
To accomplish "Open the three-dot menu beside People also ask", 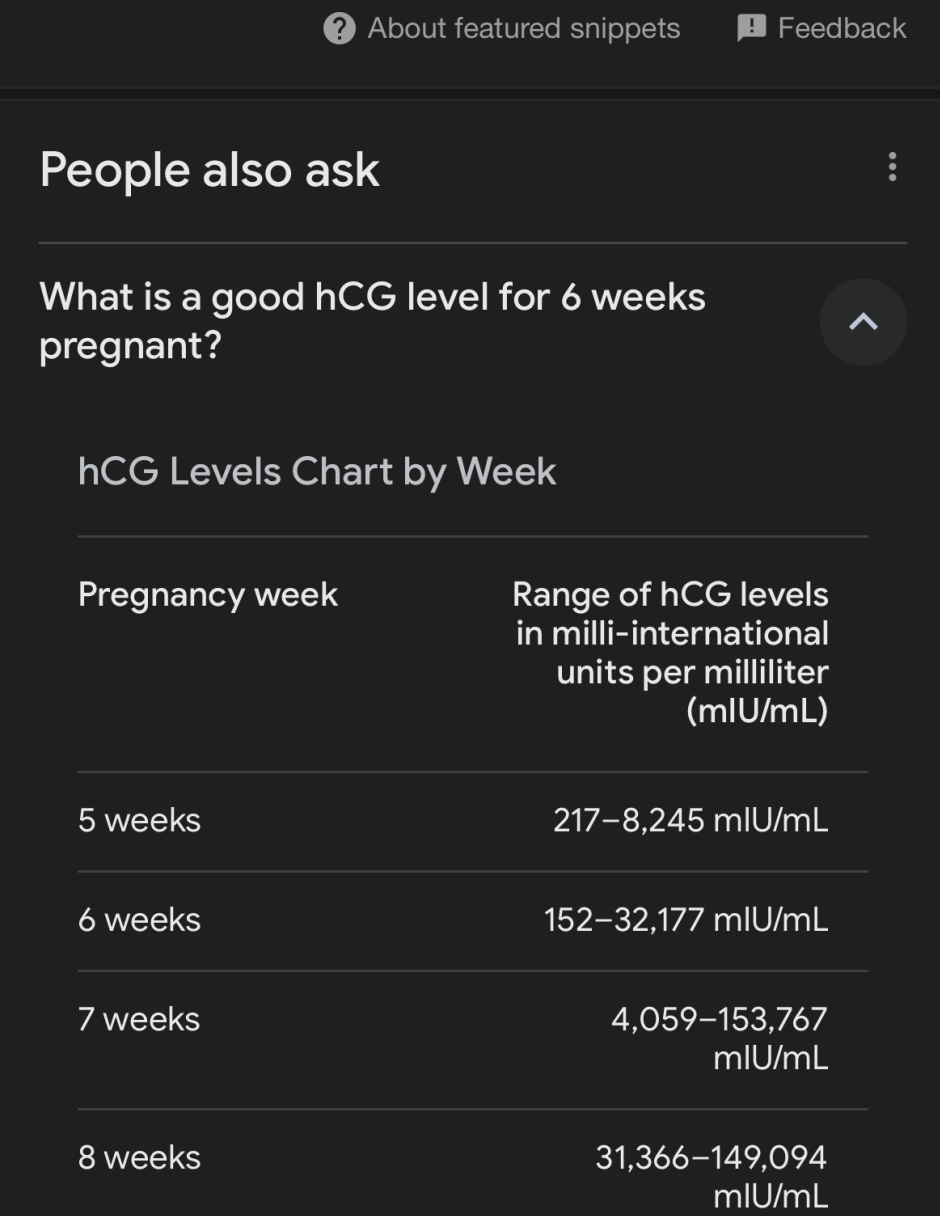I will (x=892, y=167).
